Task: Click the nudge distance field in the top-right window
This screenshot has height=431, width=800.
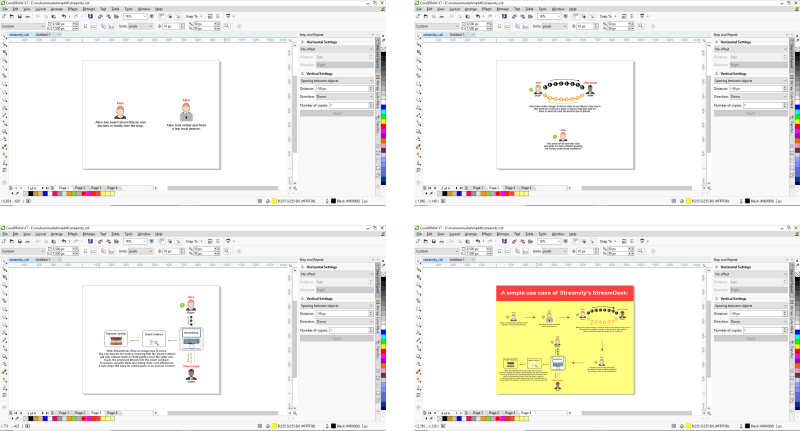Action: [x=584, y=26]
